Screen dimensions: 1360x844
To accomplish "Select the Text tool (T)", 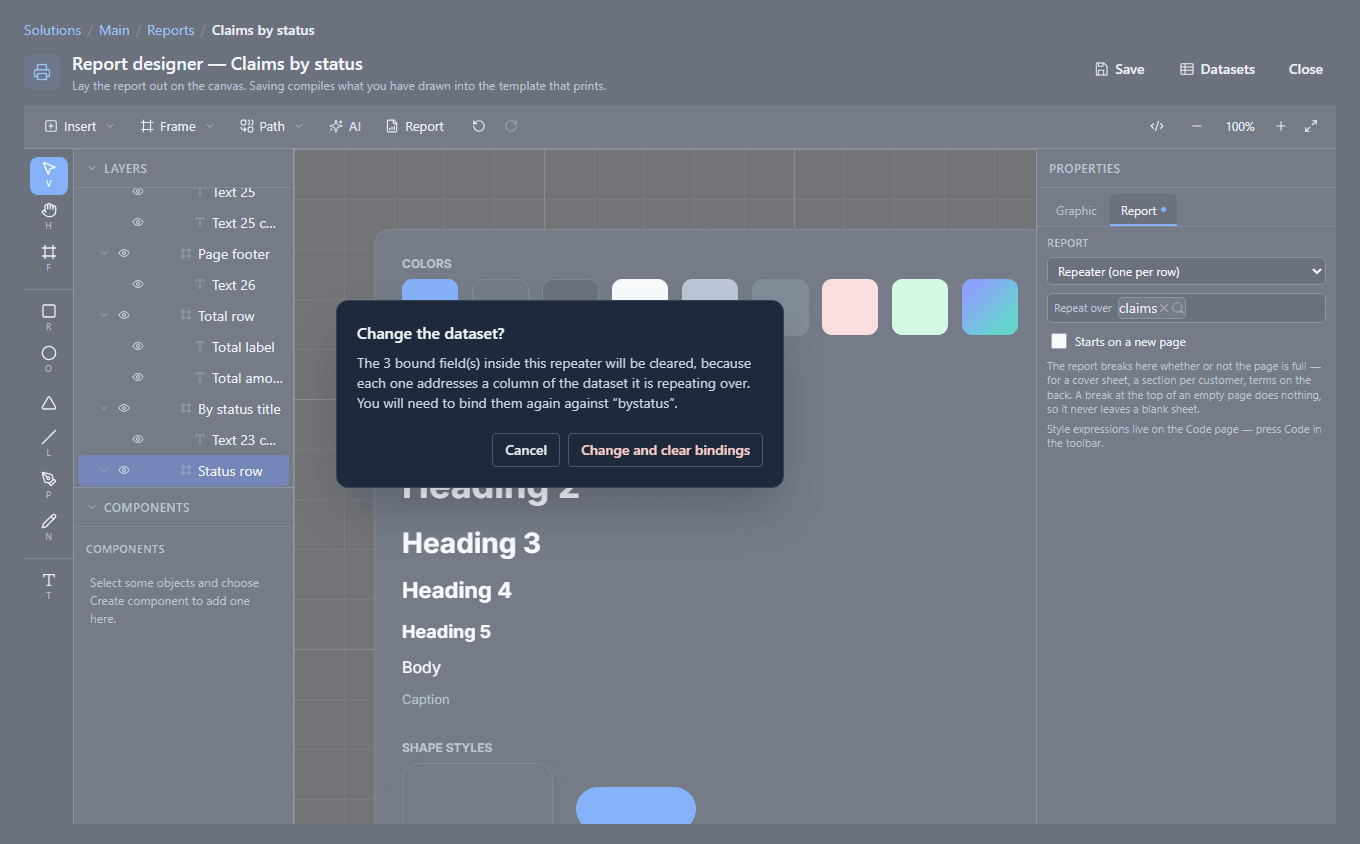I will [49, 586].
